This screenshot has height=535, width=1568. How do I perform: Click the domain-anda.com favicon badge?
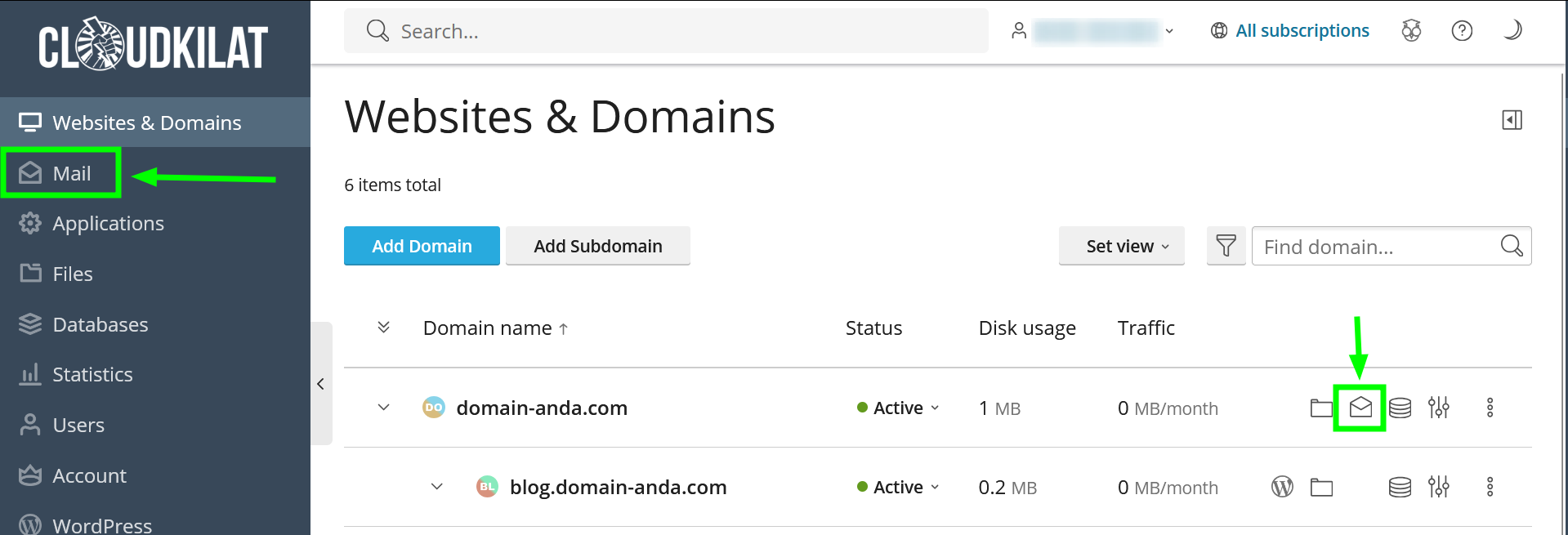[434, 407]
